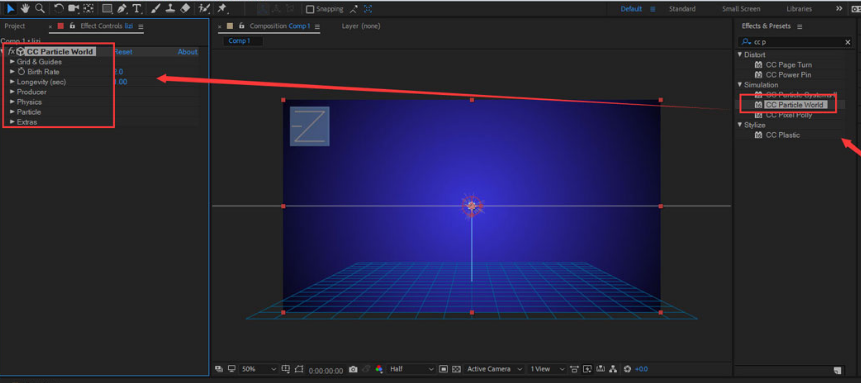Select the Hand tool
The height and width of the screenshot is (383, 861).
[25, 9]
